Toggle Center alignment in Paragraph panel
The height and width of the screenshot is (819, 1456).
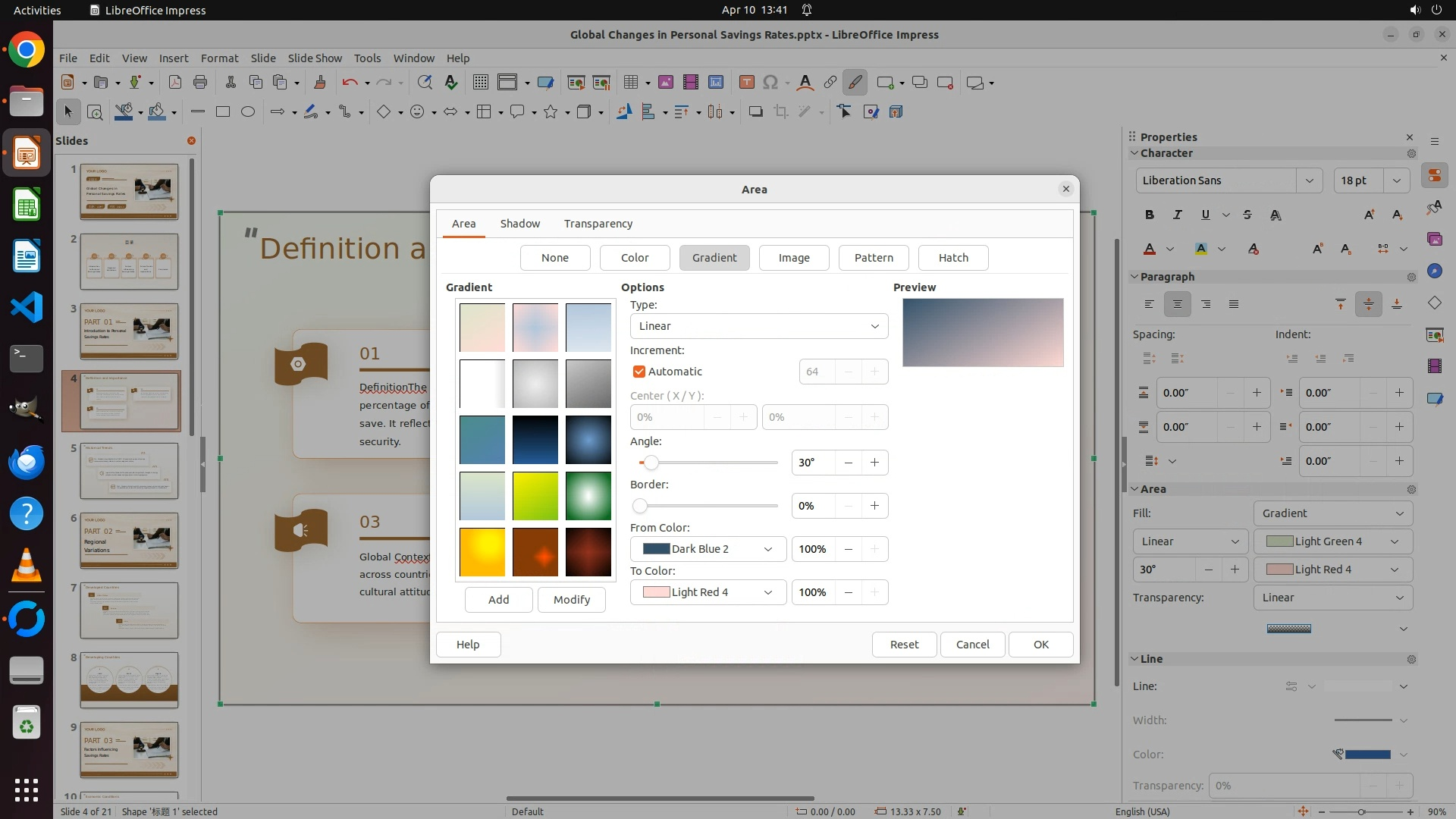(1177, 304)
